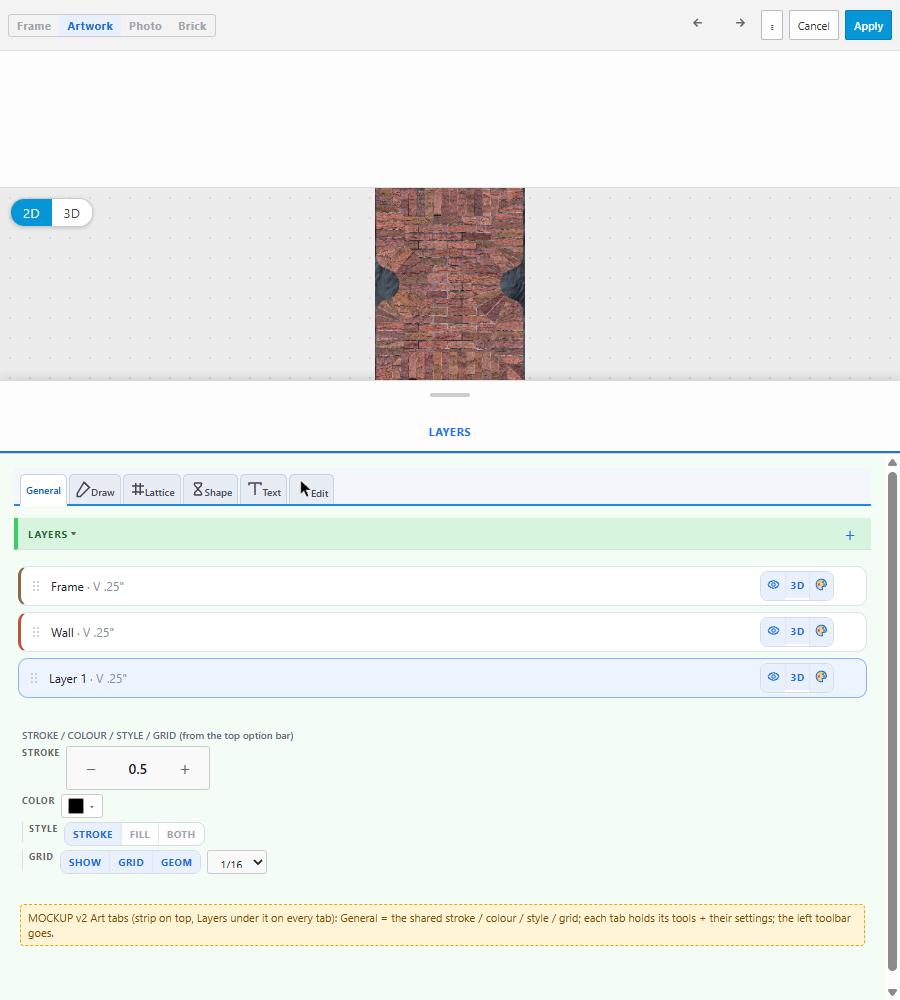
Task: Toggle 3D for Wall layer
Action: pos(797,631)
